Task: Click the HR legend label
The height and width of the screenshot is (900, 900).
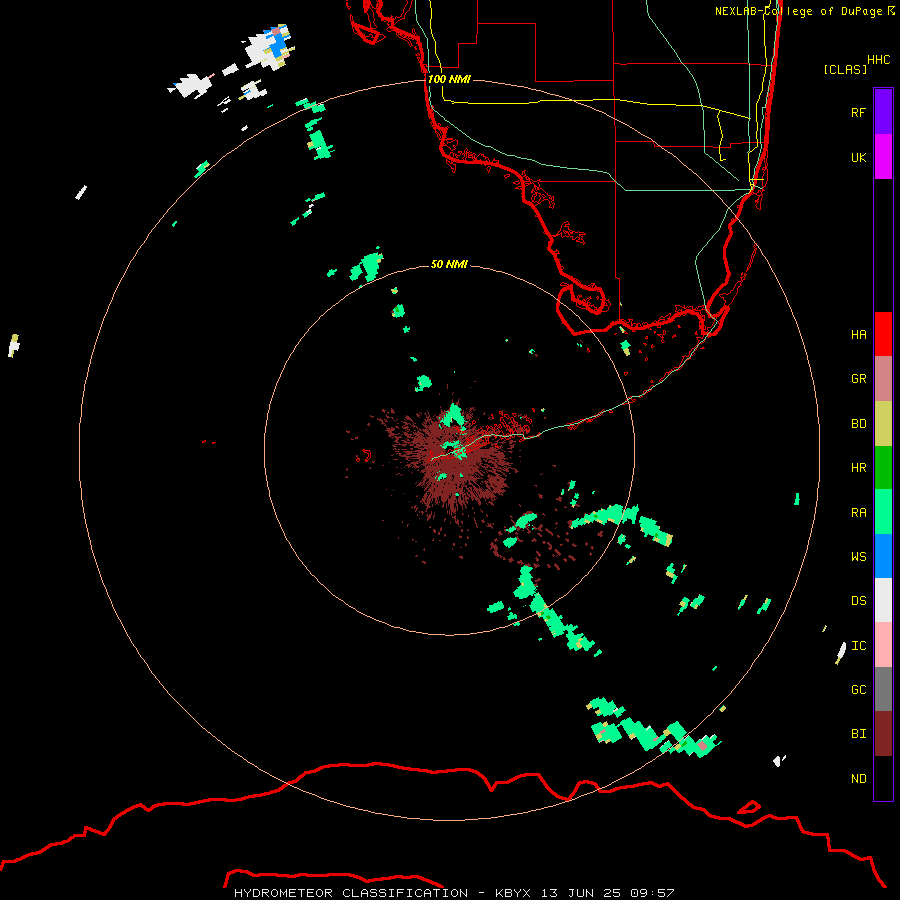Action: click(x=858, y=468)
